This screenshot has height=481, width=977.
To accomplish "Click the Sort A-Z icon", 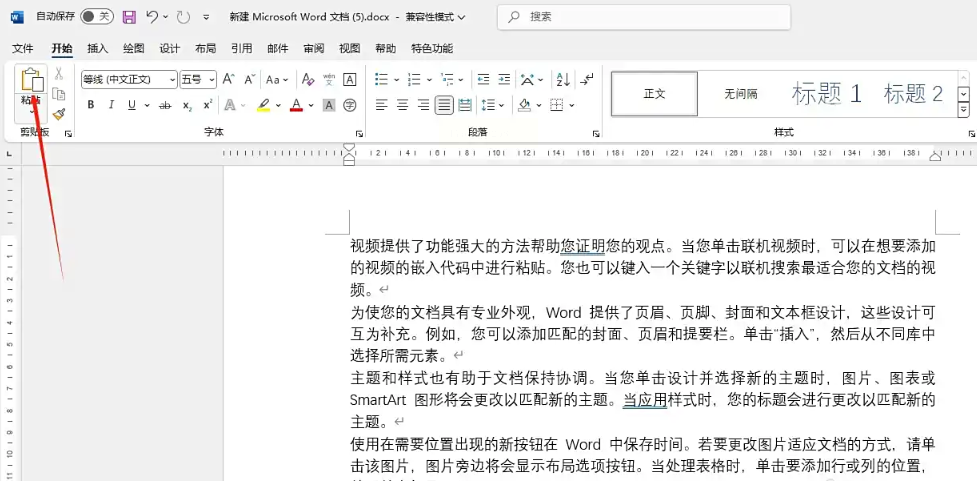I will (x=562, y=79).
